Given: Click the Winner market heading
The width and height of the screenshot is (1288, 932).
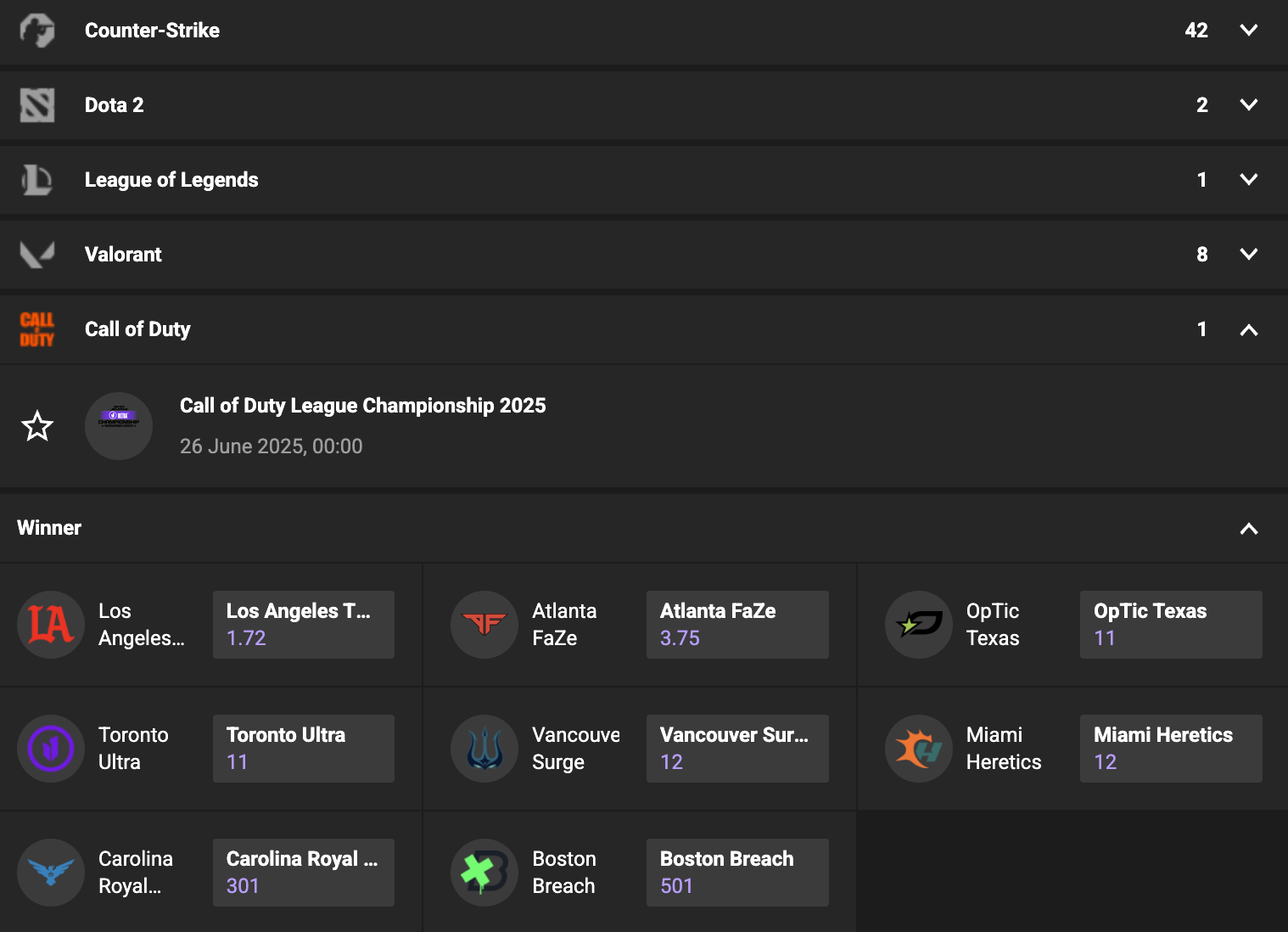Looking at the screenshot, I should (49, 528).
